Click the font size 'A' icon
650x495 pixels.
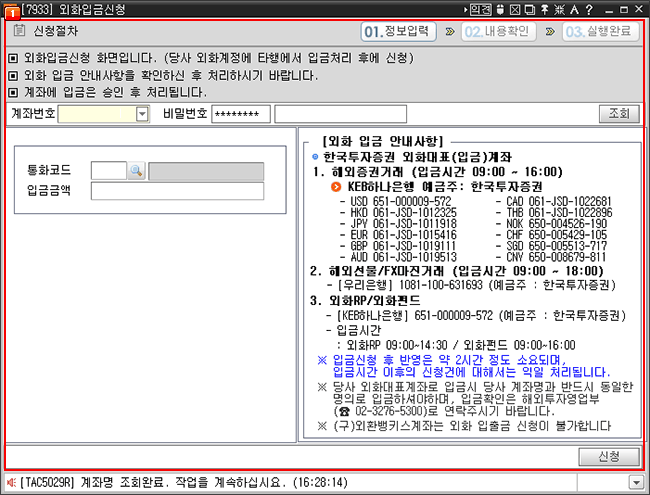point(574,9)
